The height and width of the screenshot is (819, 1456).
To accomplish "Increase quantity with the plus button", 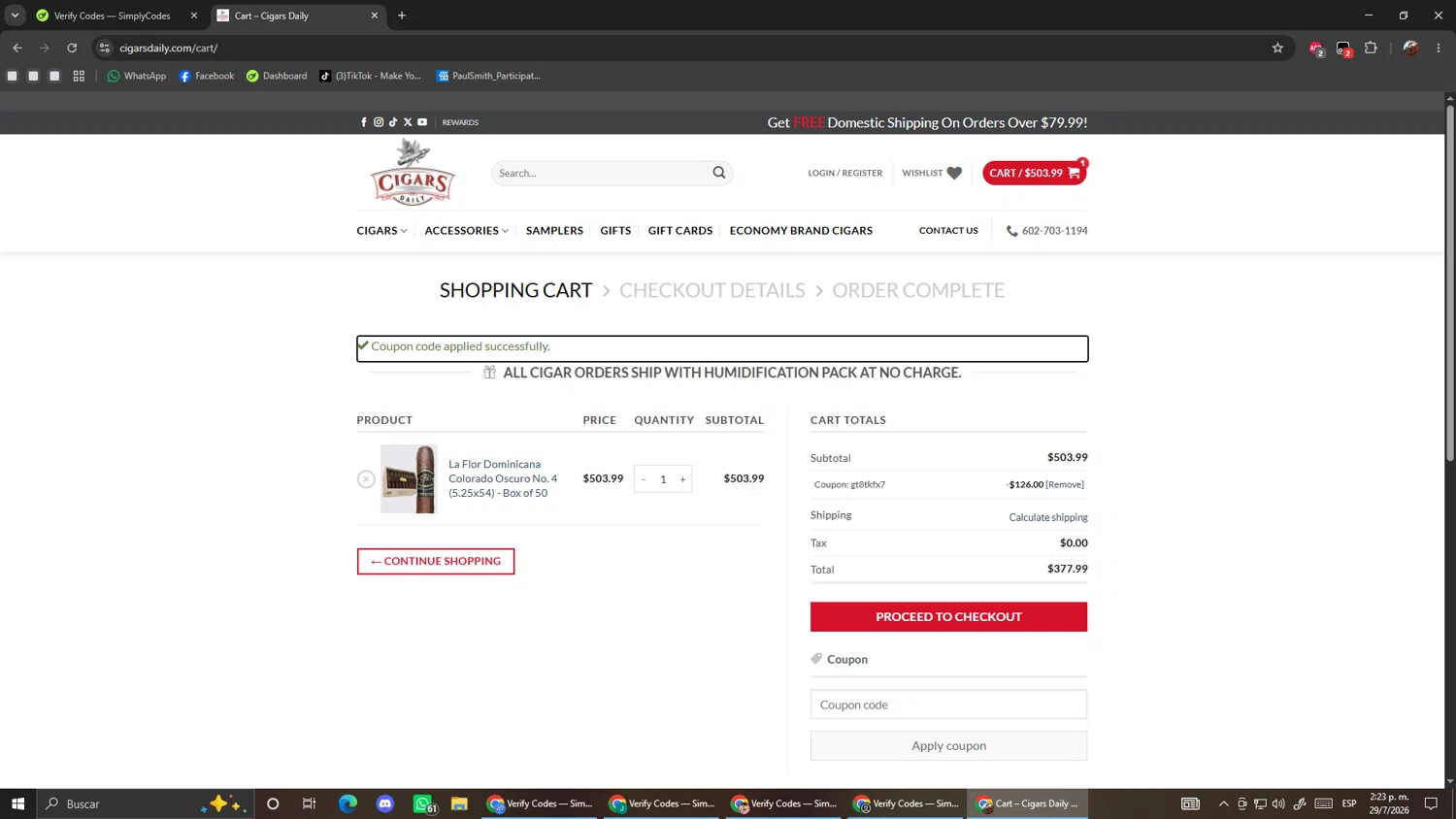I will pyautogui.click(x=682, y=478).
